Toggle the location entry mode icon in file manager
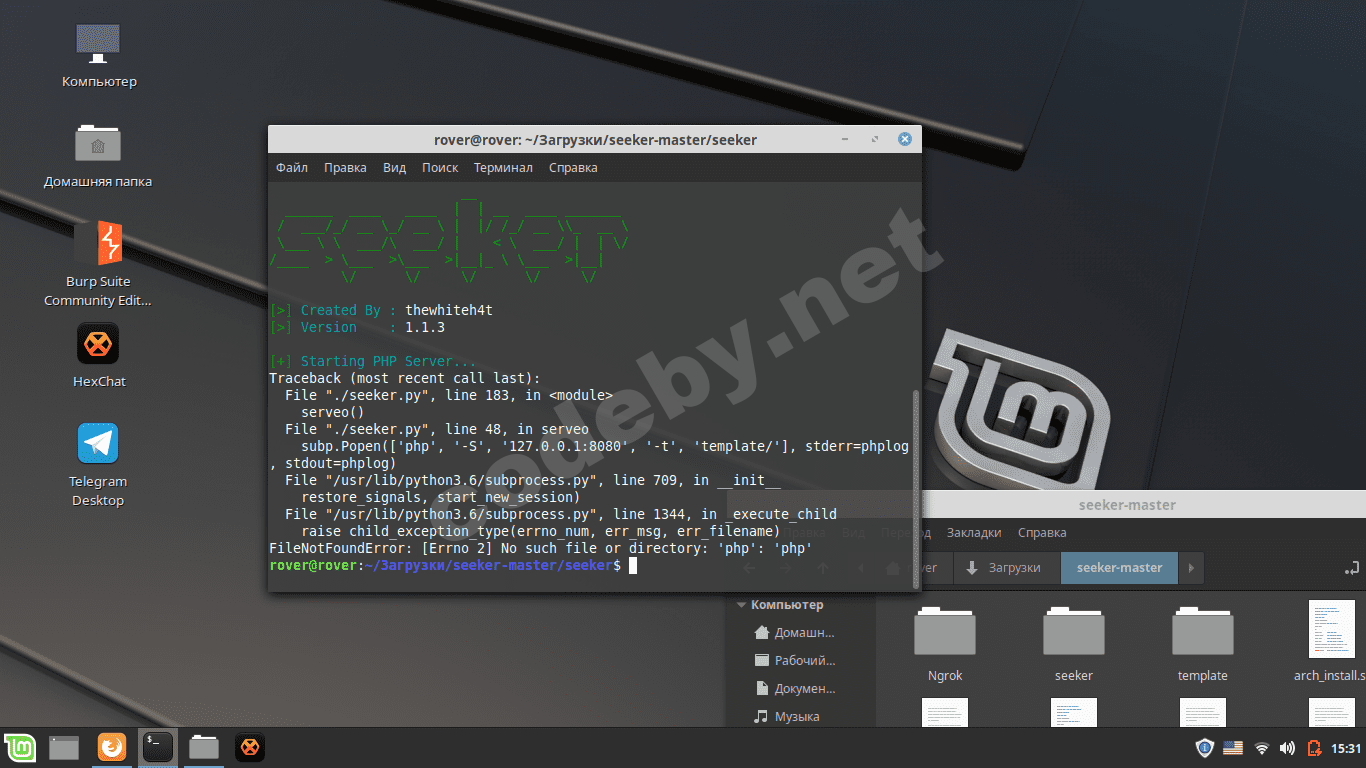The image size is (1366, 768). (x=1352, y=568)
